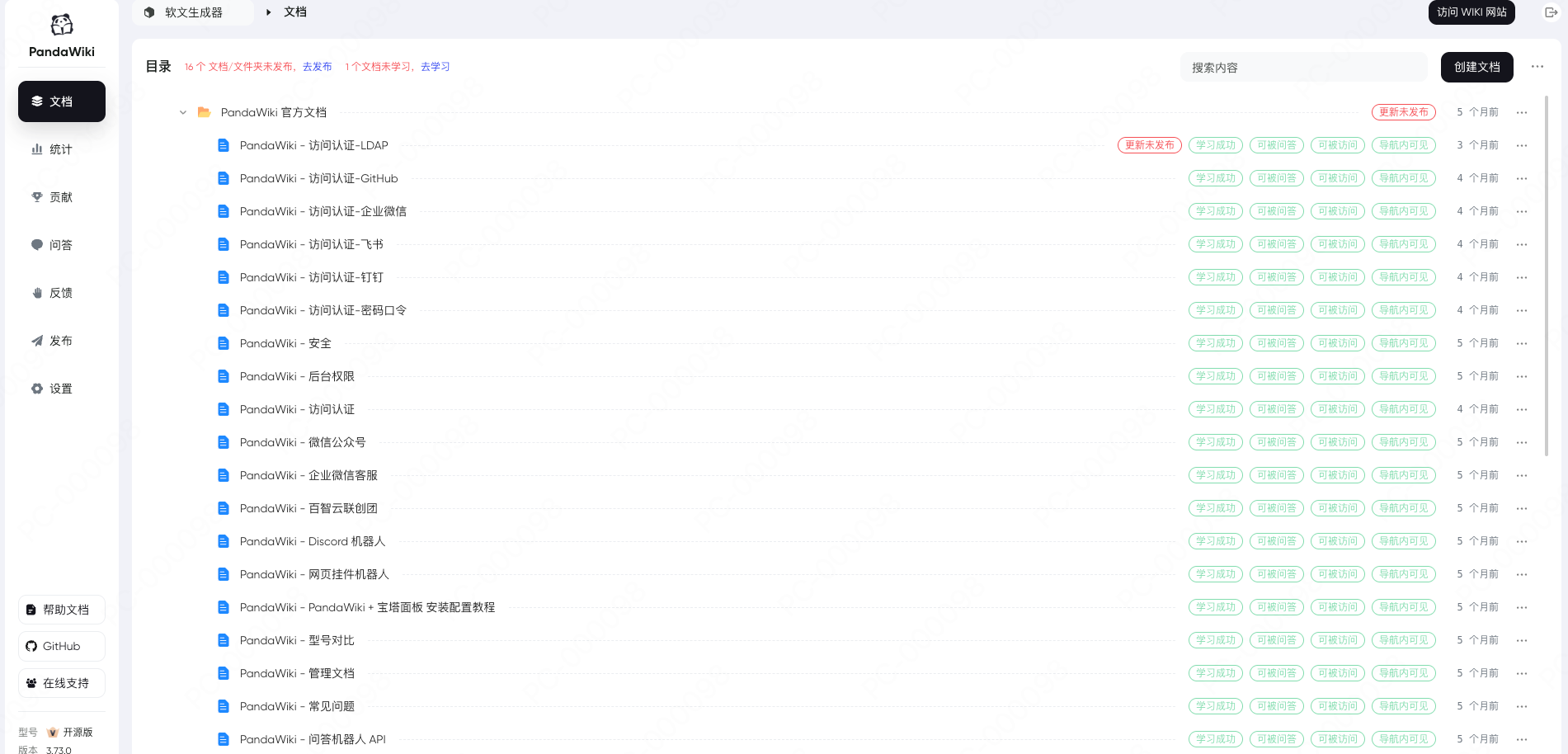Click the PandaWiki 官方文档 folder icon
1568x754 pixels.
click(204, 112)
